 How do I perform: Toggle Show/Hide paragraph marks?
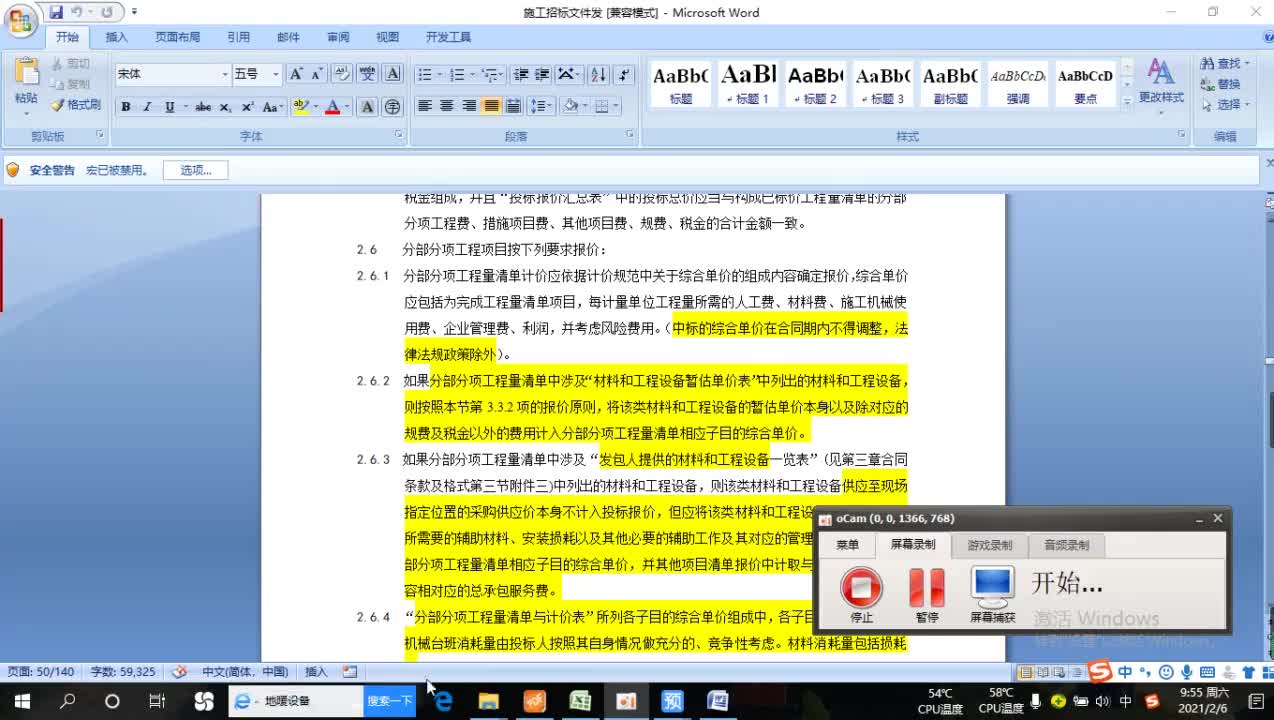click(624, 74)
